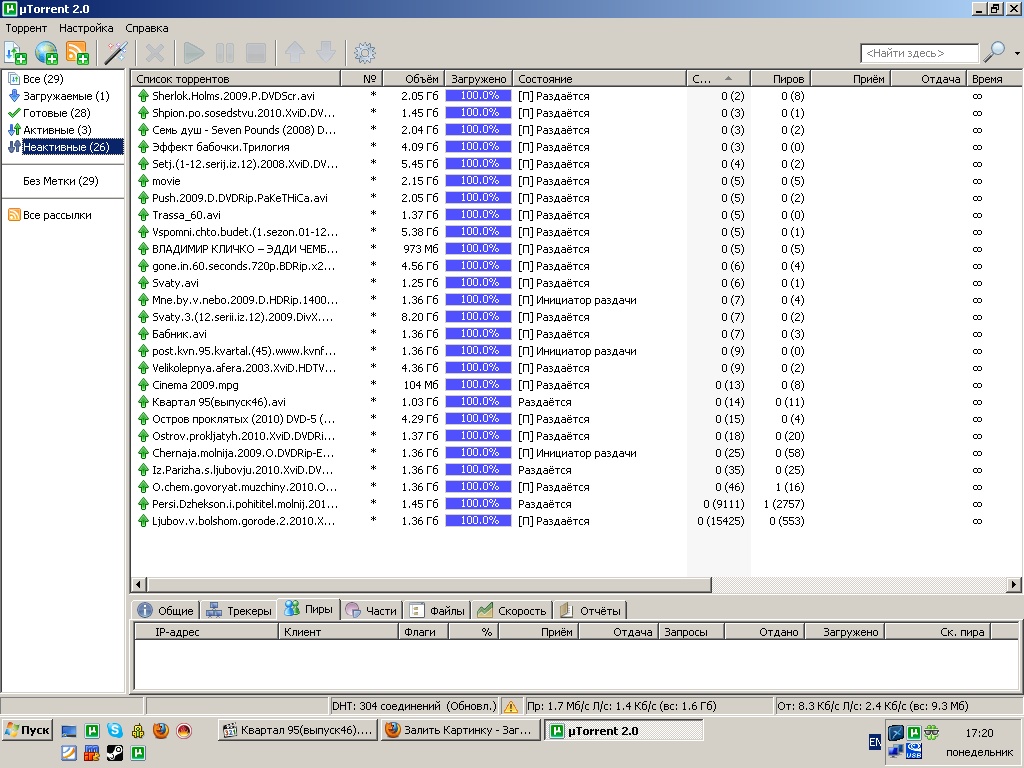The image size is (1024, 768).
Task: Click 'Отдача' column header in torrent list
Action: [x=928, y=79]
